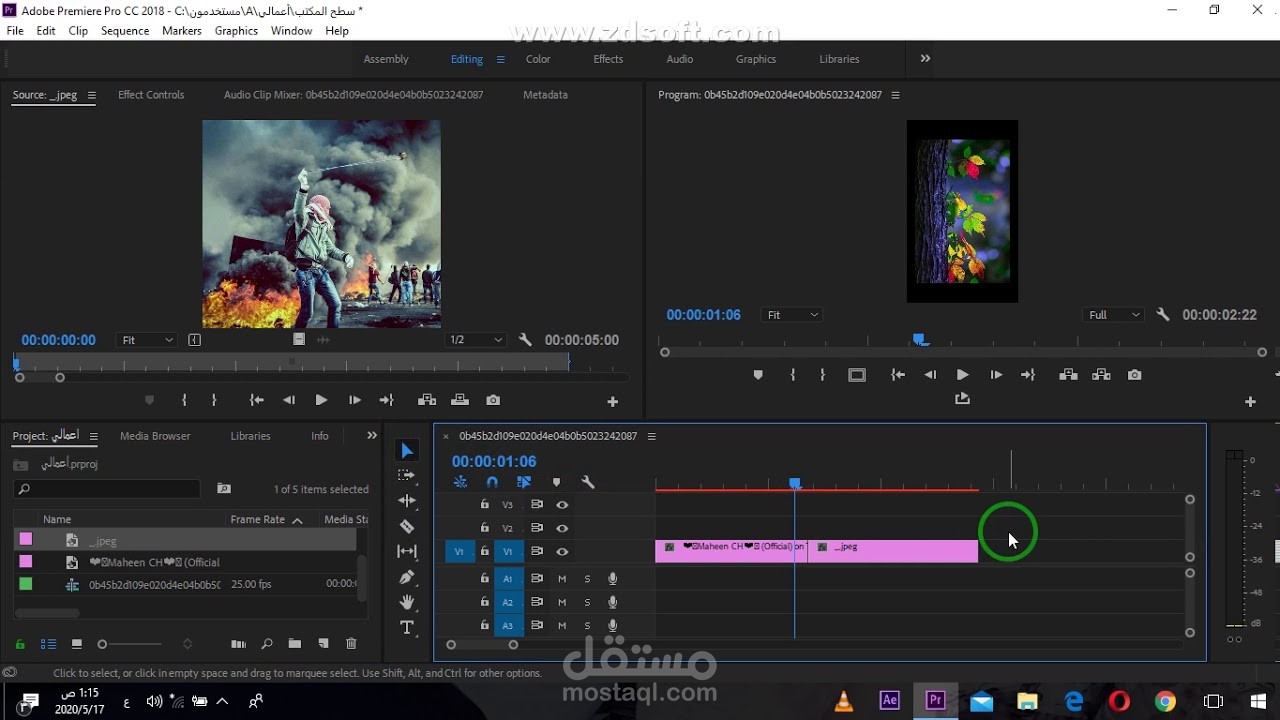The width and height of the screenshot is (1280, 720).
Task: Switch to the Color workspace tab
Action: (538, 59)
